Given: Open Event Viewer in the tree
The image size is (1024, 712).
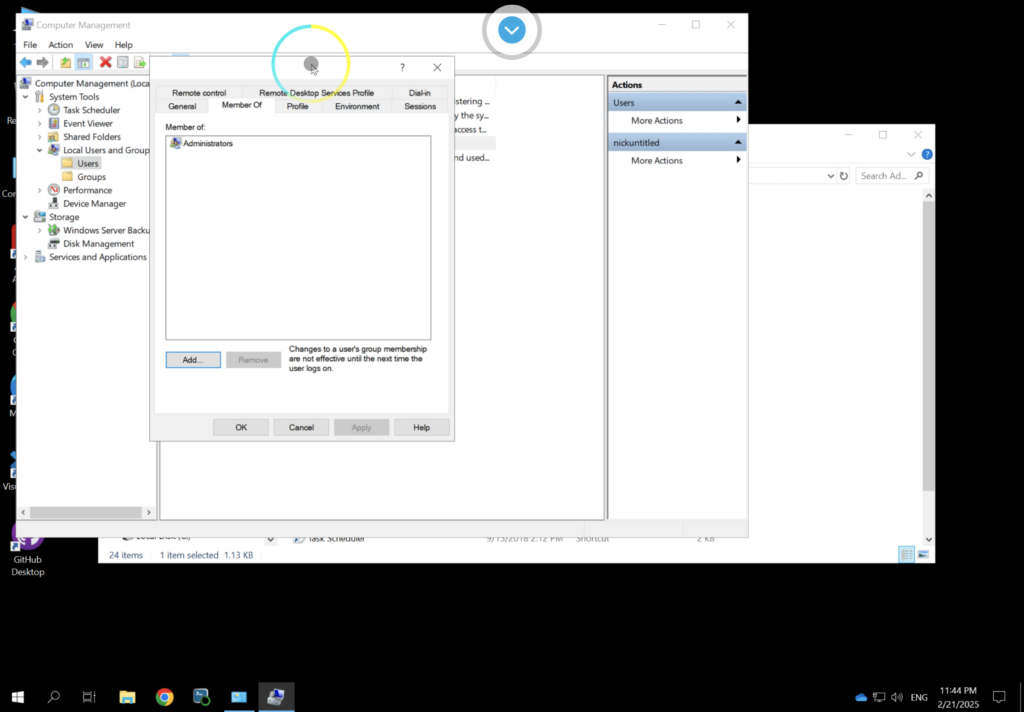Looking at the screenshot, I should coord(88,124).
